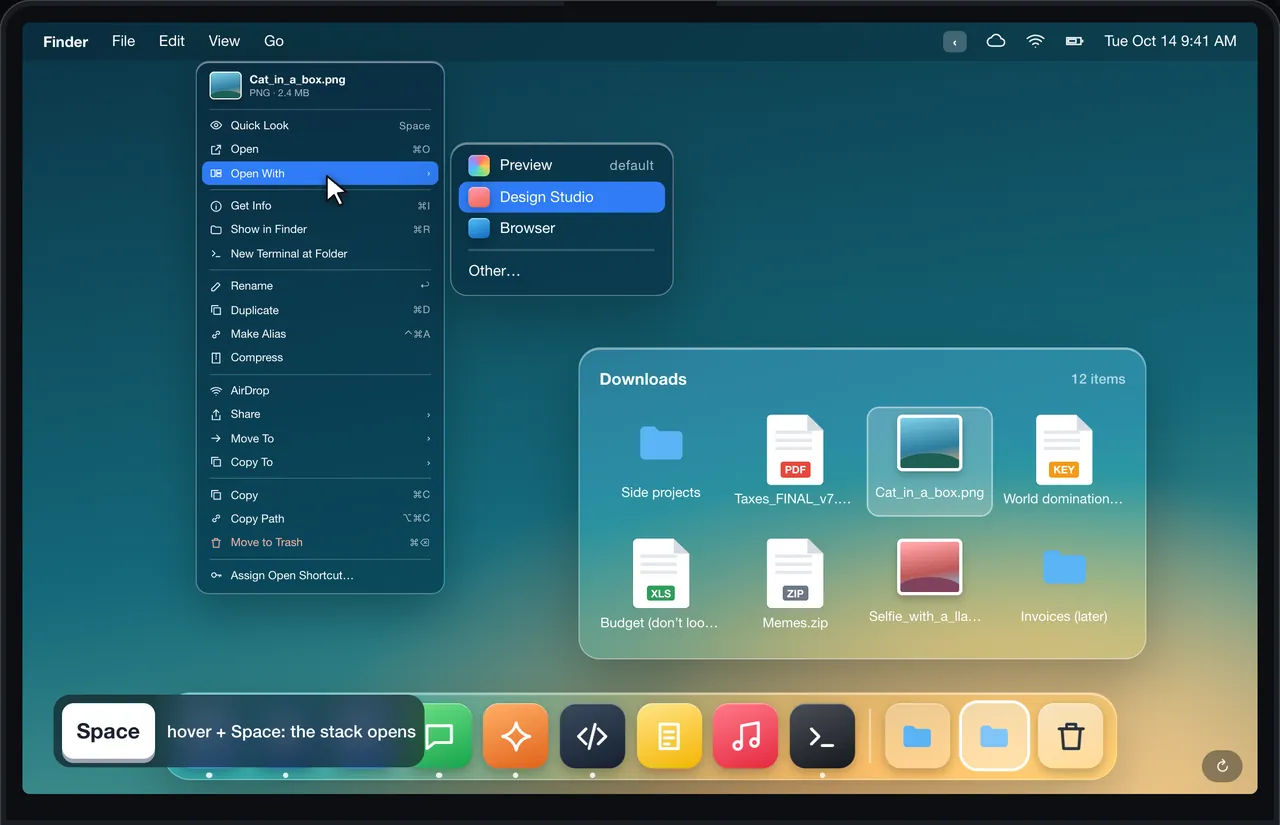Launch the Terminal dock icon
The image size is (1280, 825).
pos(822,737)
